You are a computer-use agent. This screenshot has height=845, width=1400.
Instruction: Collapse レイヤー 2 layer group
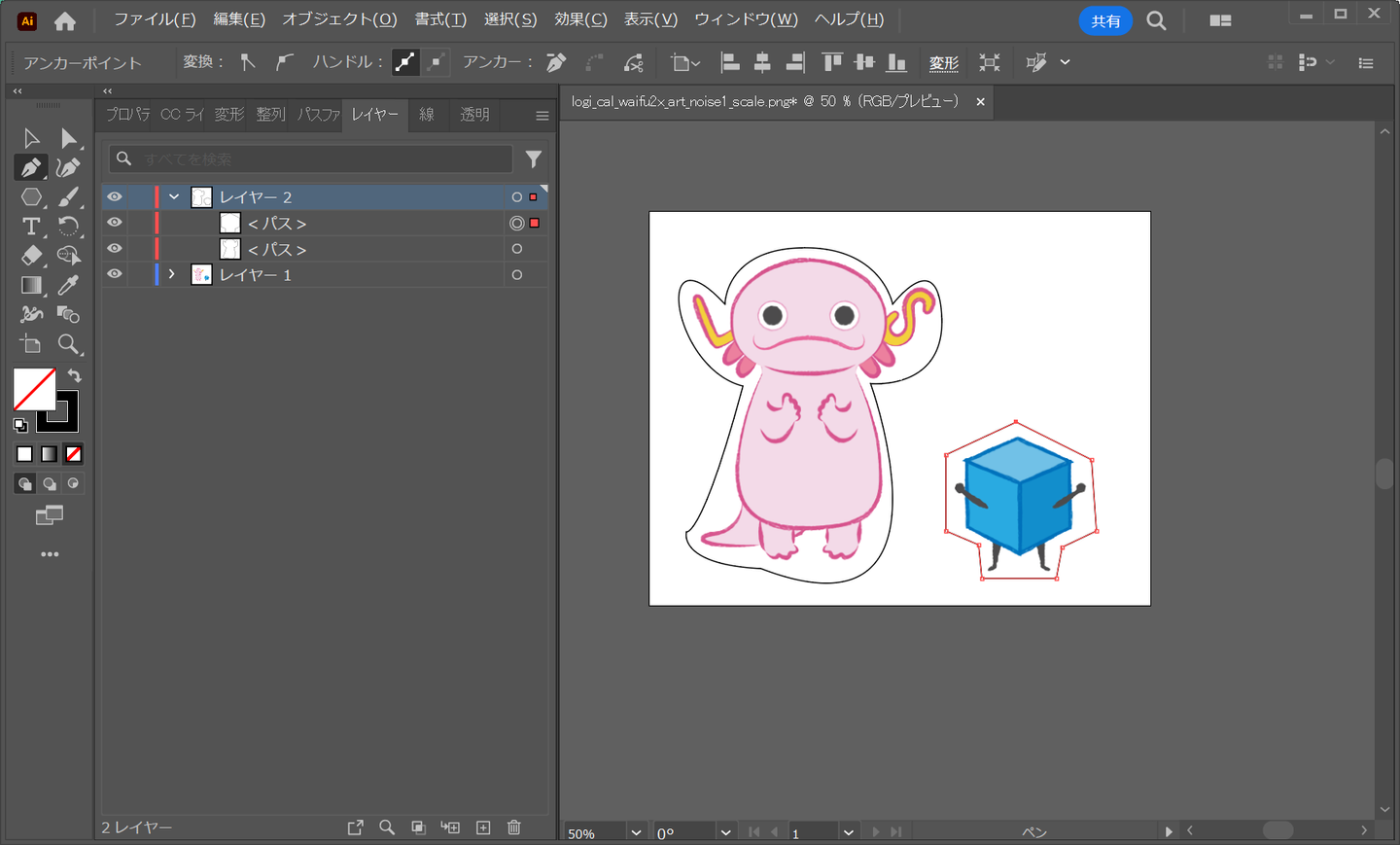tap(174, 196)
